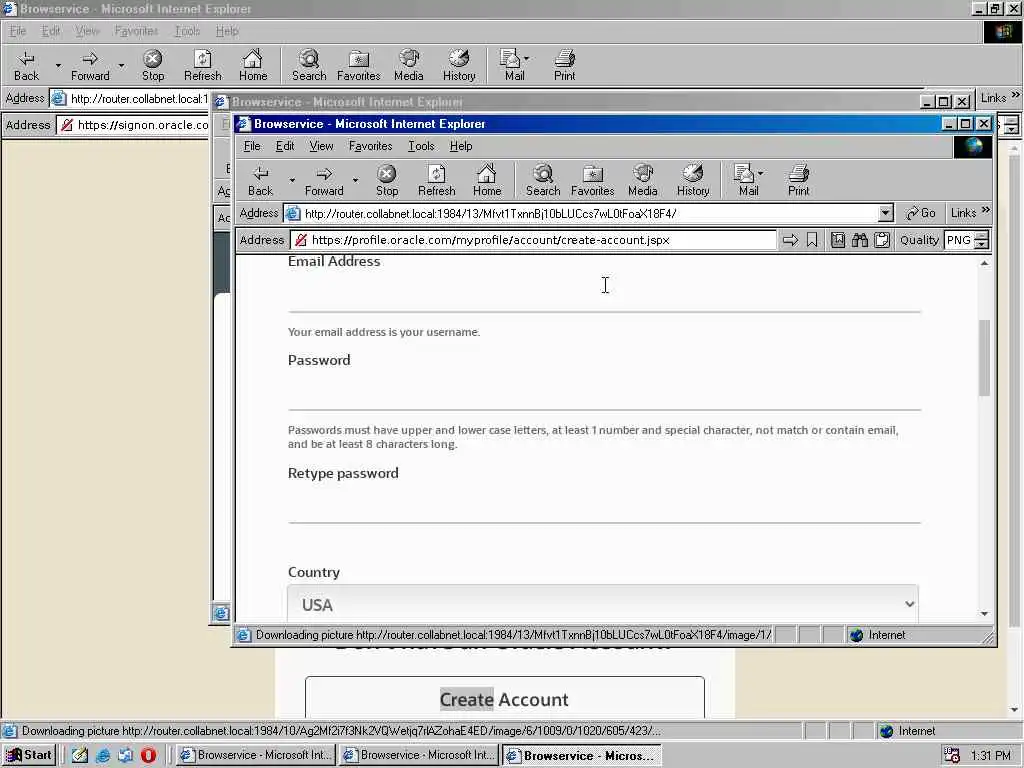Click the Go button in the front window
Screen dimensions: 1024x768
(920, 213)
